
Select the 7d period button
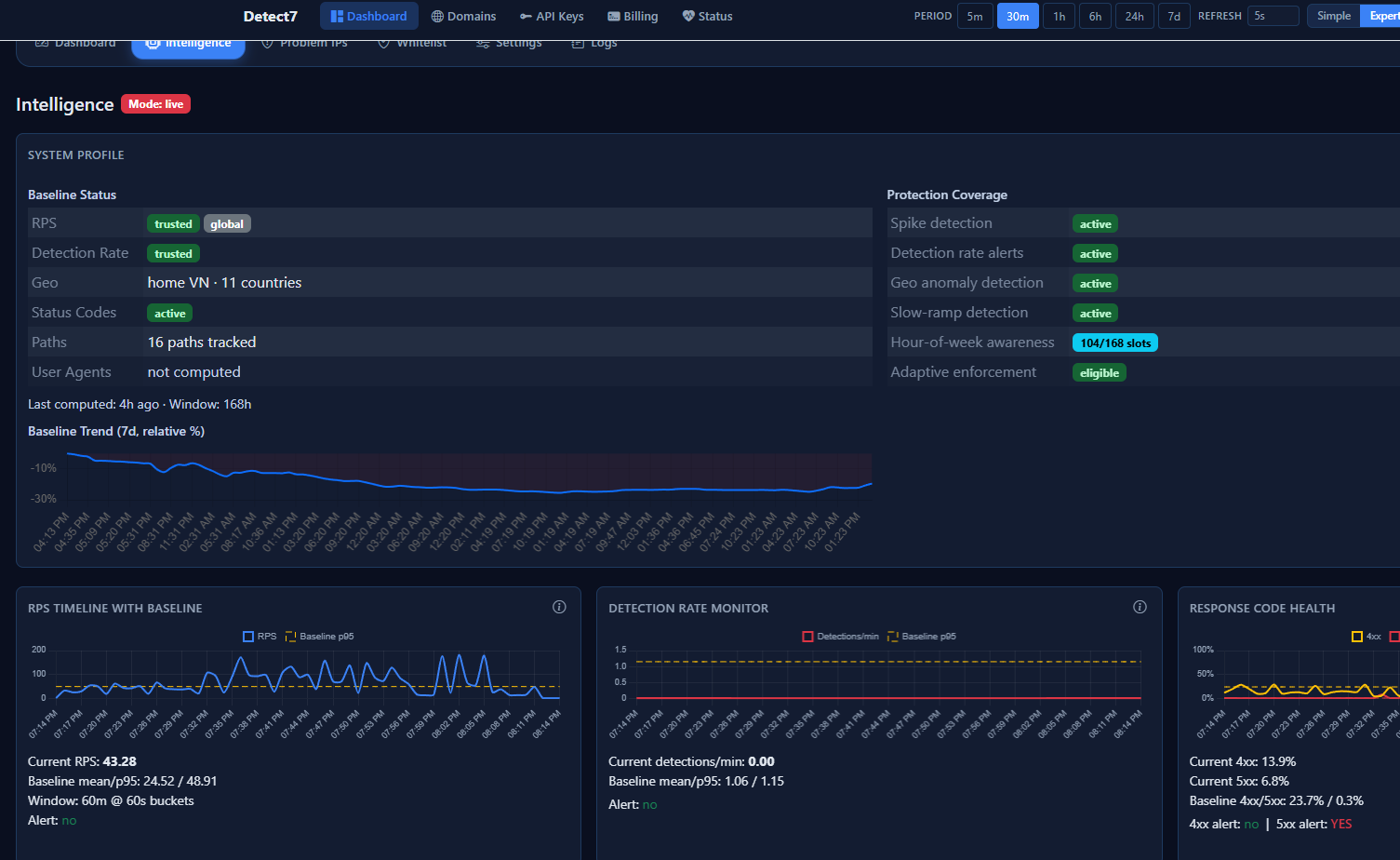(x=1174, y=16)
